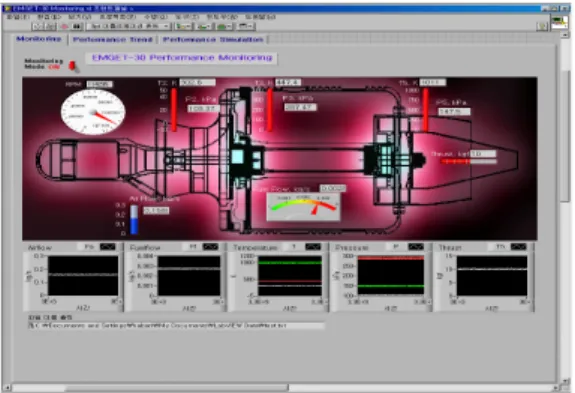Screen dimensions: 575x393
Task: Click the T3 K temperature value field
Action: [288, 82]
